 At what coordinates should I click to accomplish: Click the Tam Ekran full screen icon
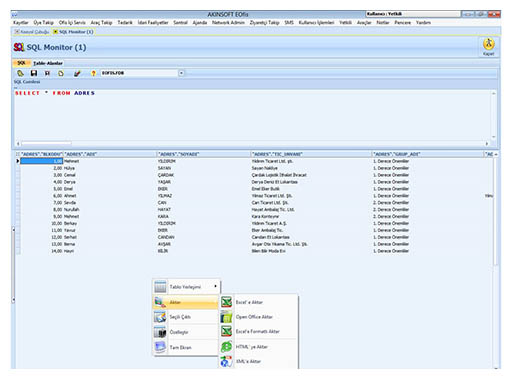pos(160,347)
